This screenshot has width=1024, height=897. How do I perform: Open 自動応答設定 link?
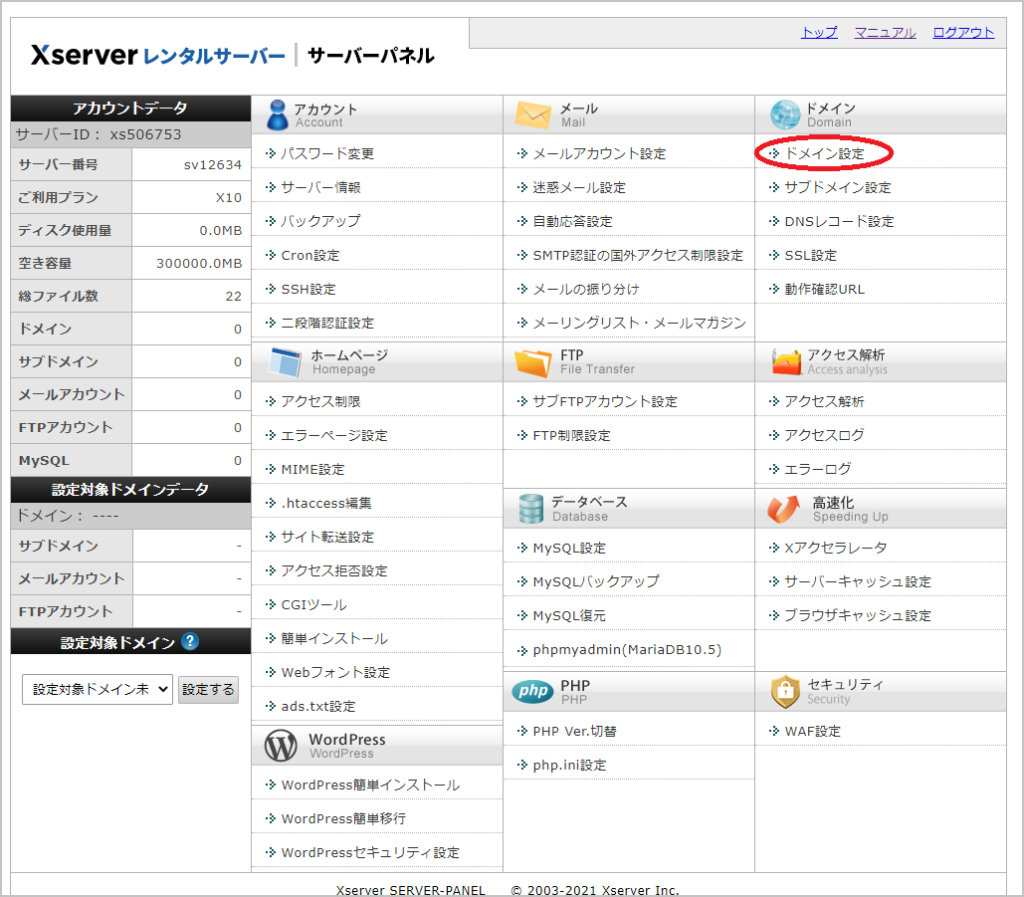(573, 221)
